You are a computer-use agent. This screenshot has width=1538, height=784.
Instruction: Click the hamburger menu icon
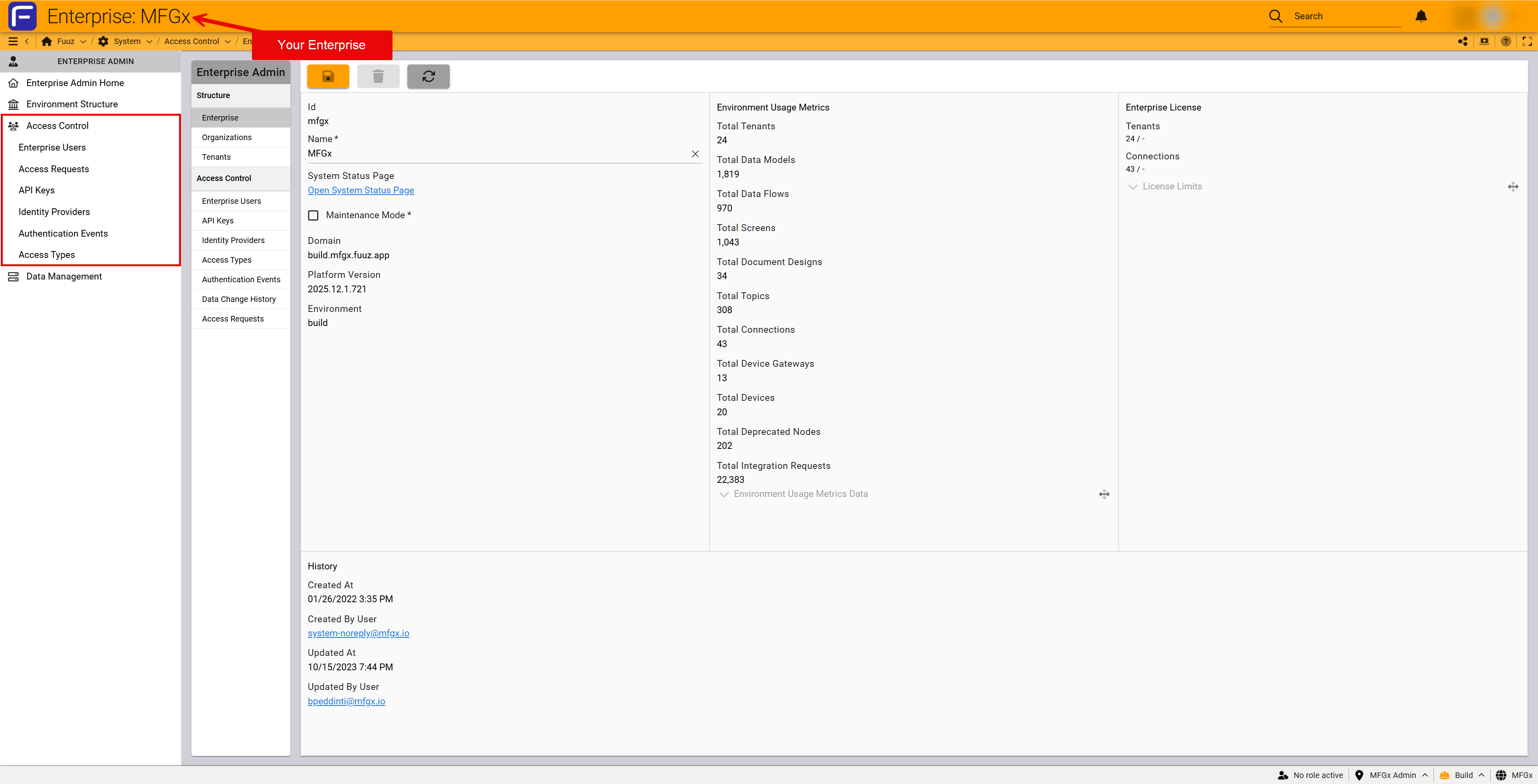click(x=12, y=41)
